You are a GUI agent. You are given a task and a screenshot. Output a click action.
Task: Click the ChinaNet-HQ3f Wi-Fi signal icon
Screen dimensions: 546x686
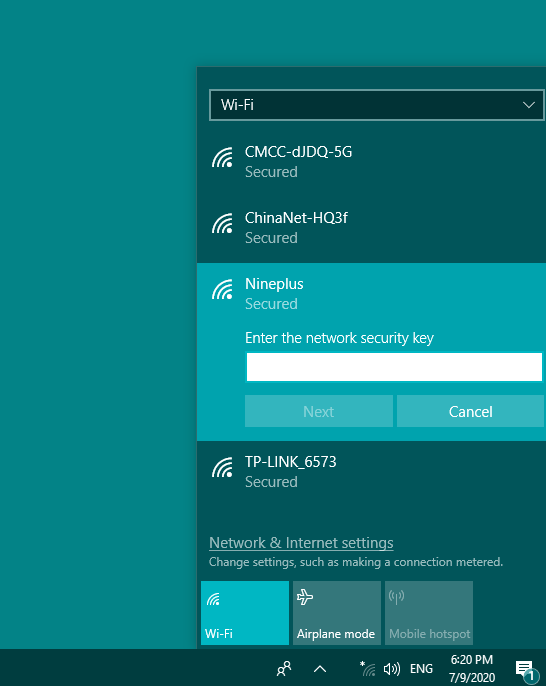click(222, 224)
